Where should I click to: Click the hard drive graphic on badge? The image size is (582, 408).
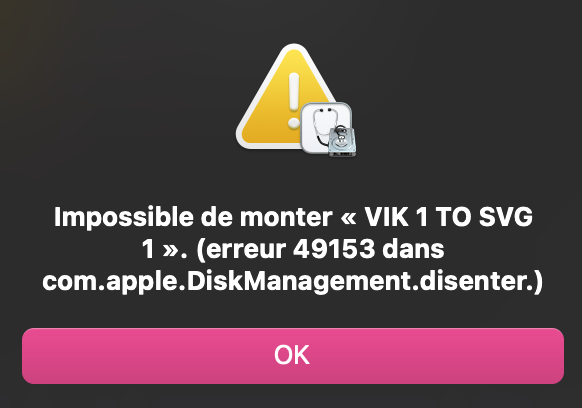(x=342, y=141)
